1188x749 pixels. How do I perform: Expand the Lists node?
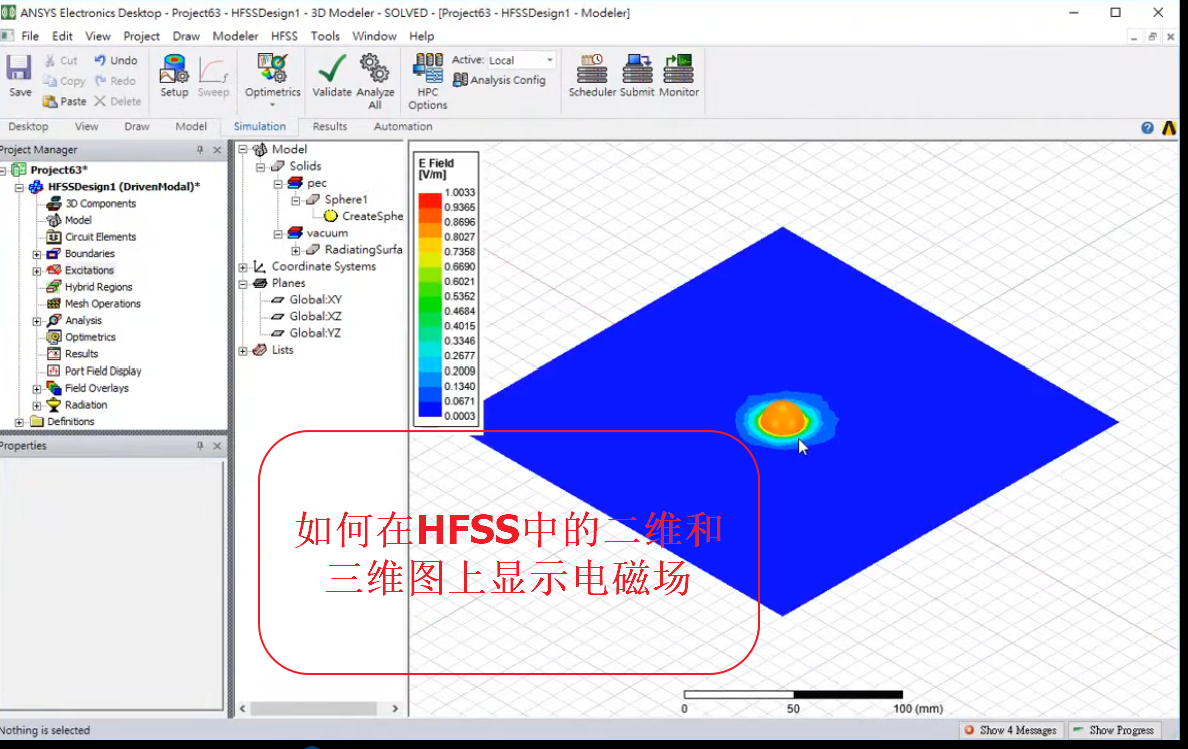pos(243,351)
